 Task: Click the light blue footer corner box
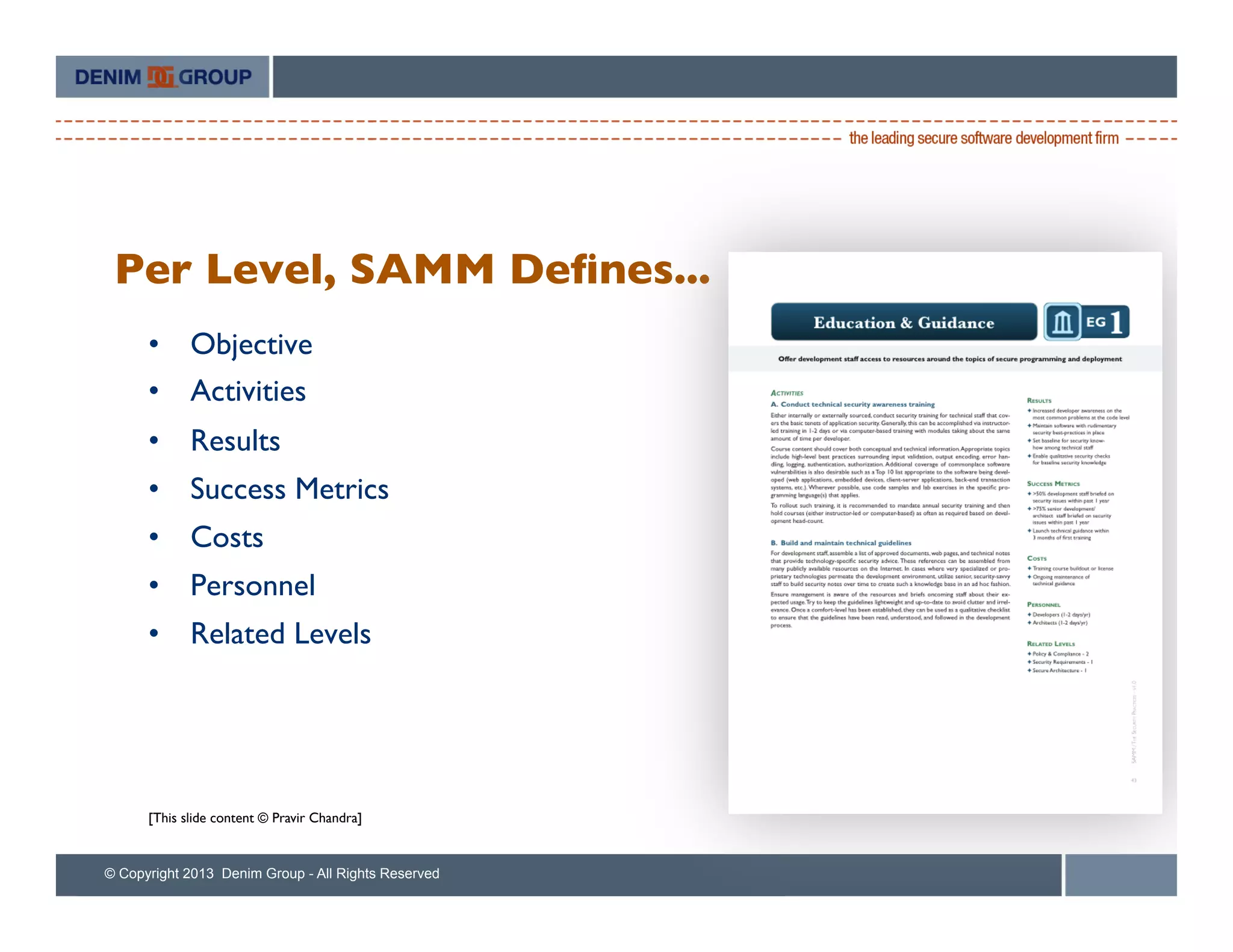[1120, 874]
